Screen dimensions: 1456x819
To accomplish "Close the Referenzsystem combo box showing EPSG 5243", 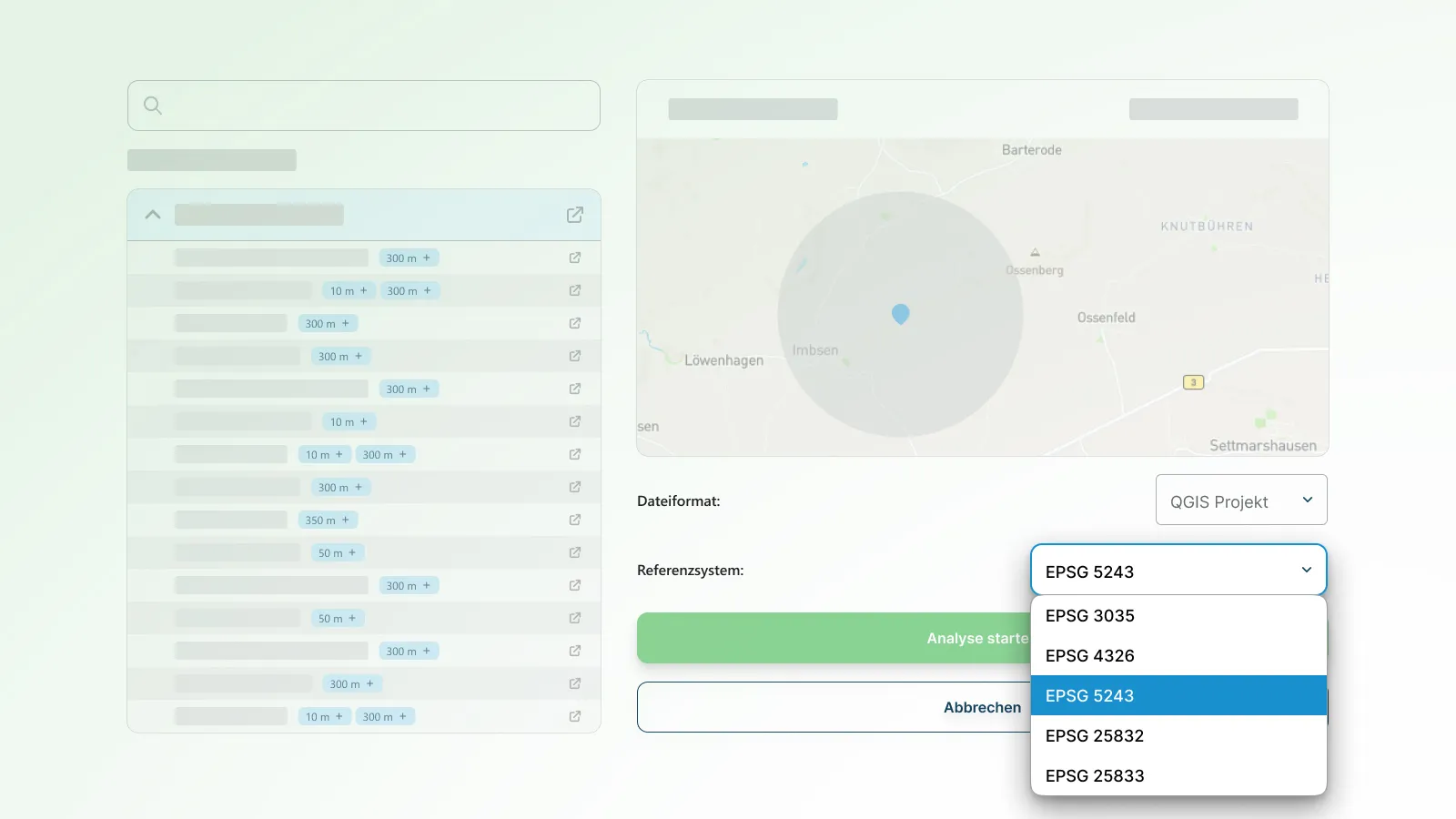I will click(1178, 571).
